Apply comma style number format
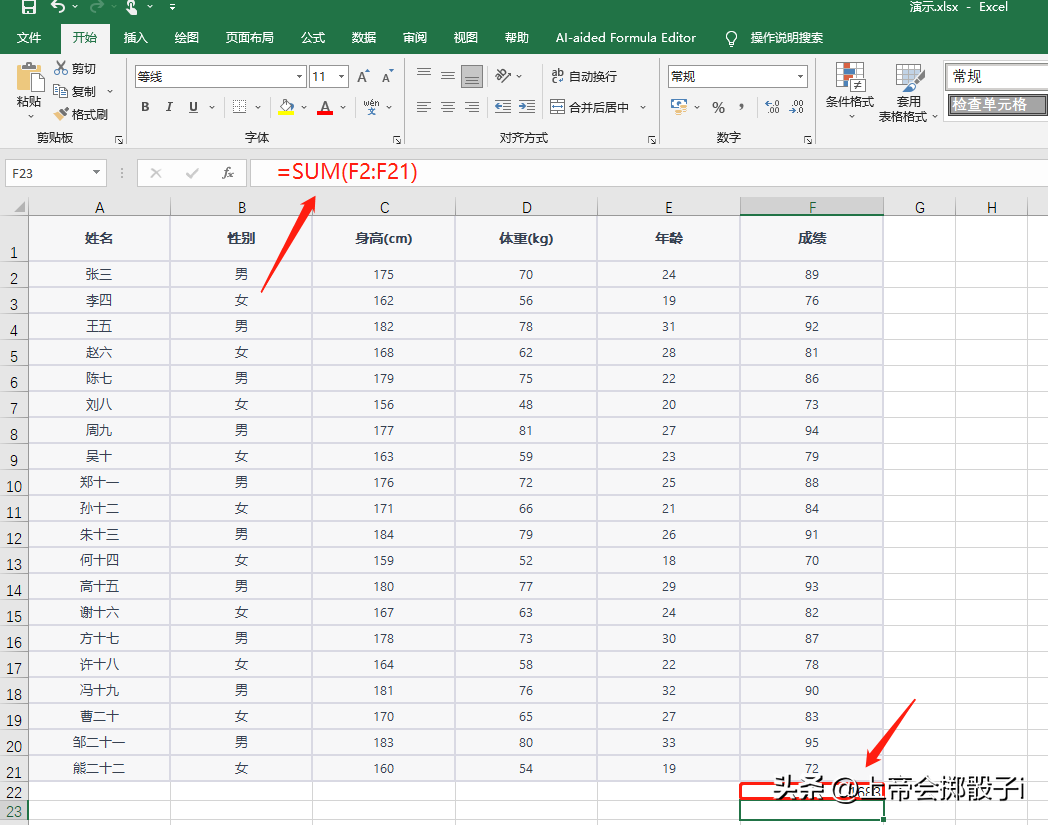This screenshot has width=1048, height=825. pos(742,107)
